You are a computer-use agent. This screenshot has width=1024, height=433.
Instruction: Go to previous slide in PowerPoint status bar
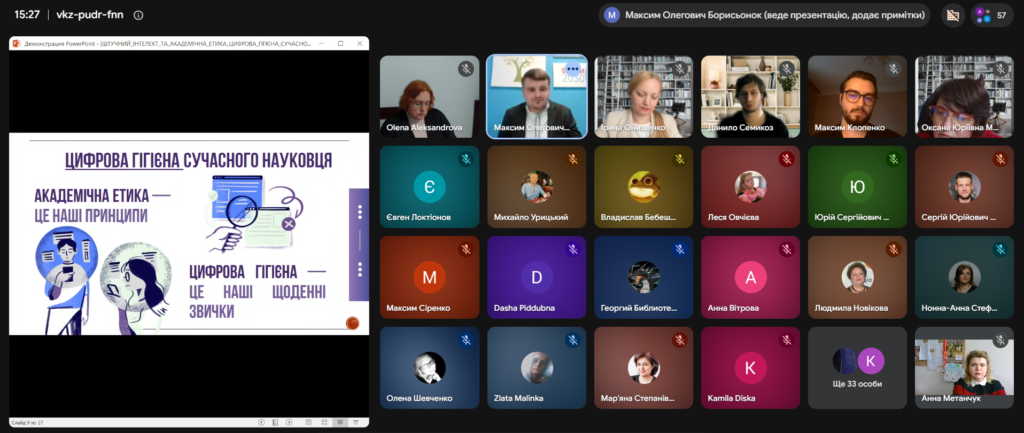(261, 423)
